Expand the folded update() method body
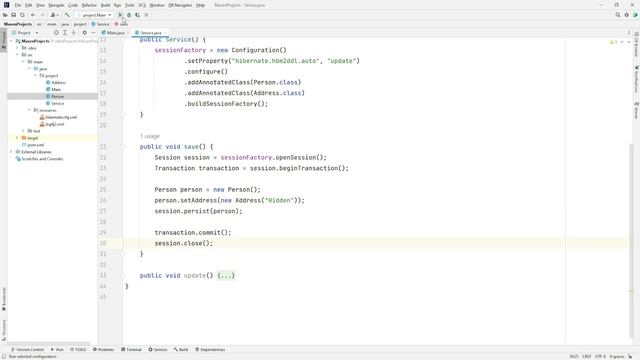Image resolution: width=640 pixels, height=360 pixels. (x=226, y=276)
